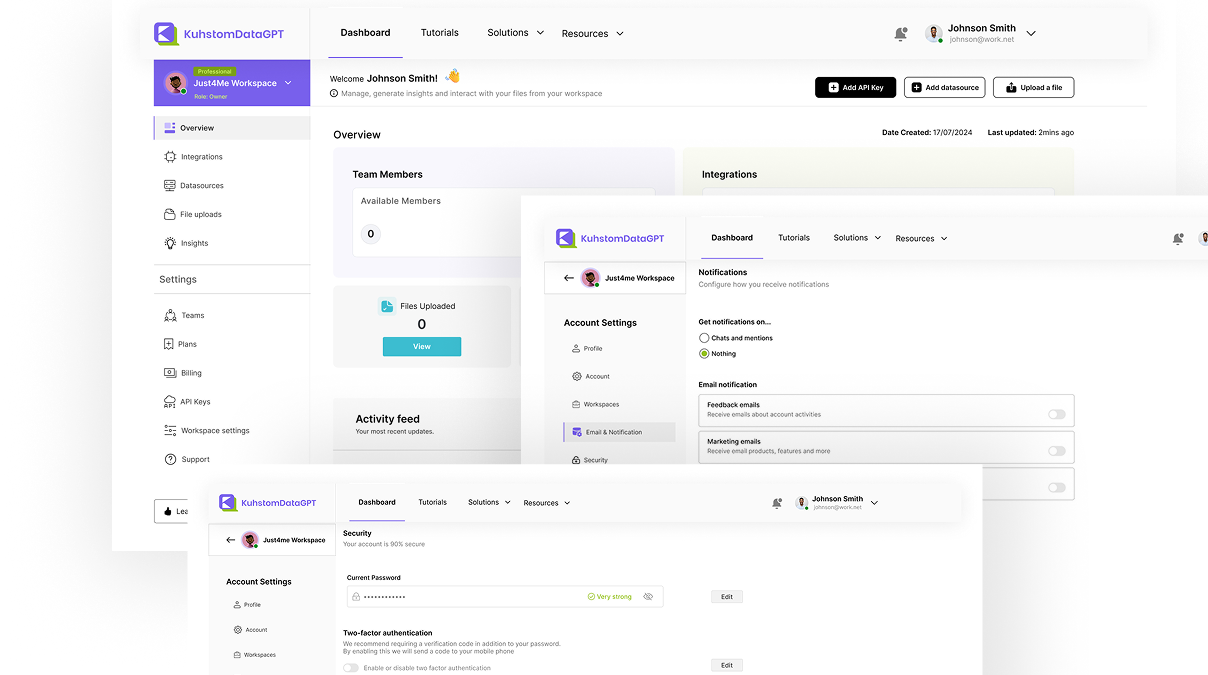Open the Resources dropdown menu
The image size is (1208, 675).
pos(592,33)
